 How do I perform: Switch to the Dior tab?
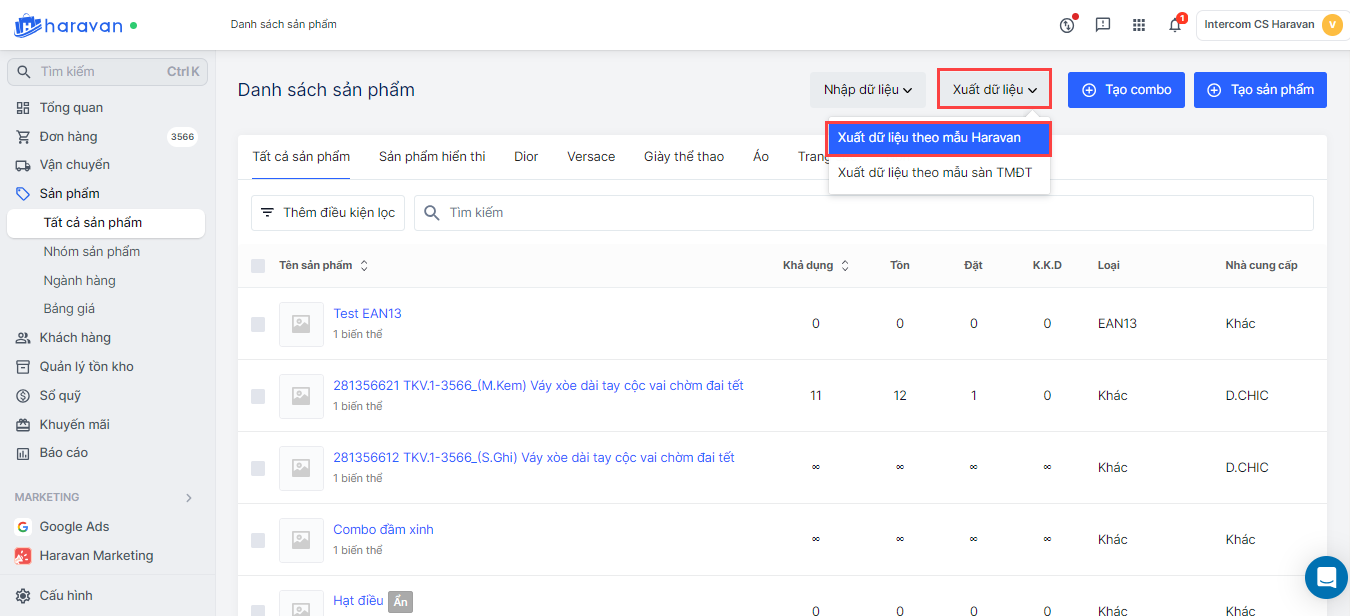click(x=526, y=157)
